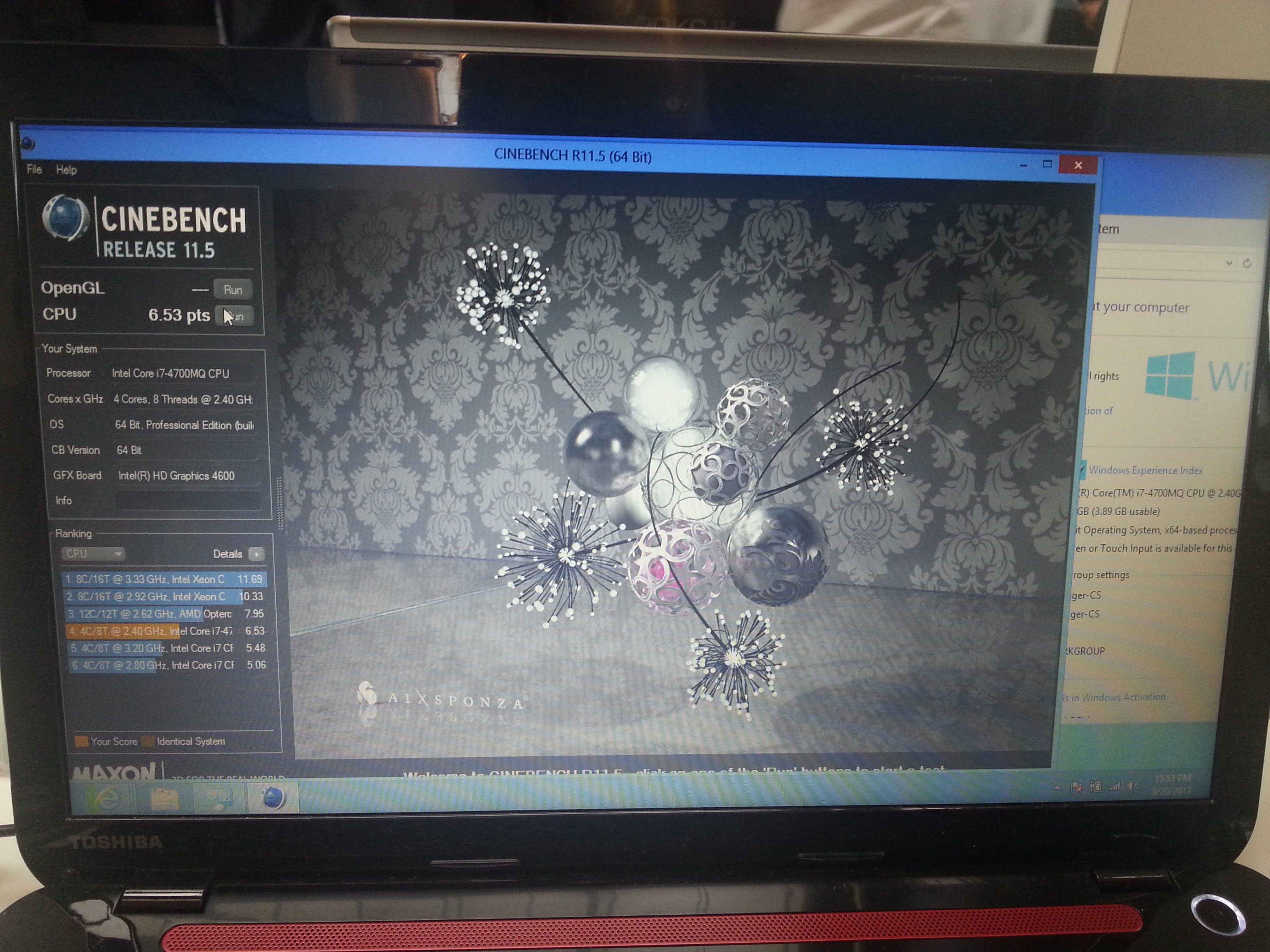
Task: Select the 4C/8T 2.80 GHz Core i7 row
Action: 169,665
